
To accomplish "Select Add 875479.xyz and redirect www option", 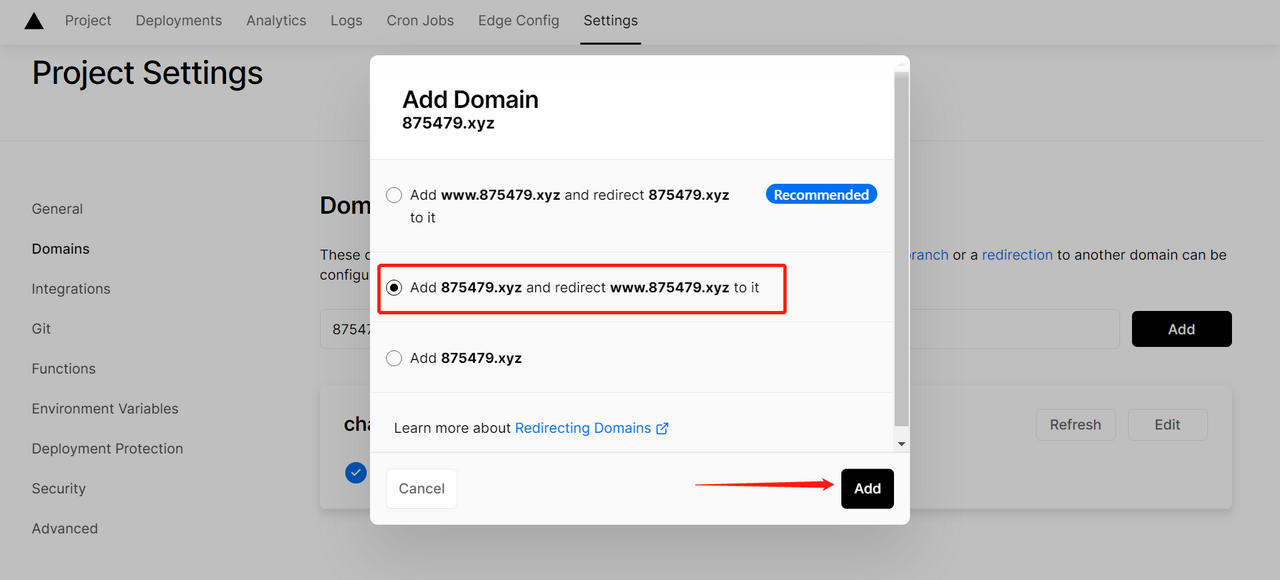I will tap(394, 288).
